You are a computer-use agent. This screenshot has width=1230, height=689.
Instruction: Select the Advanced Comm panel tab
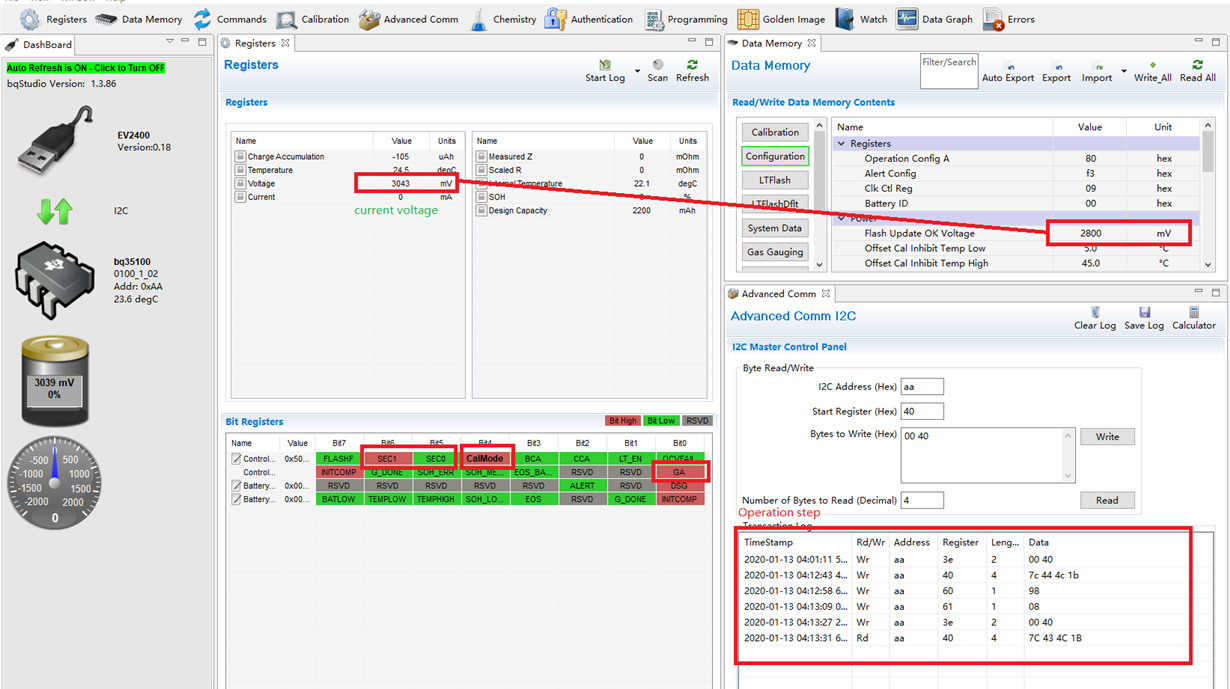[x=778, y=293]
